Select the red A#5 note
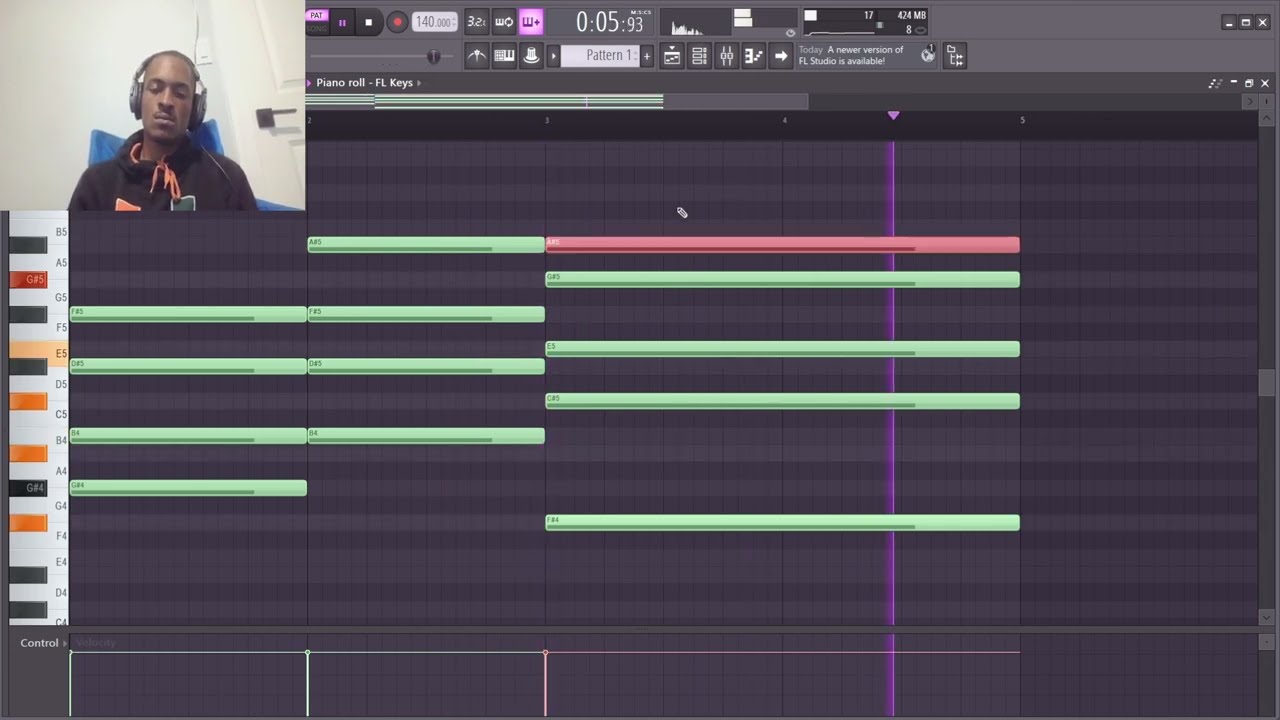 (x=782, y=245)
